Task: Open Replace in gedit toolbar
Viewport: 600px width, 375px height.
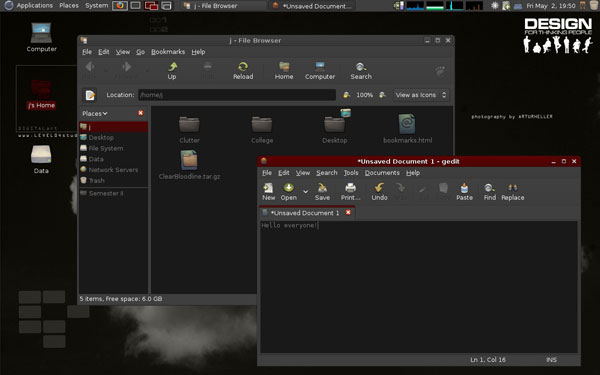Action: 513,192
